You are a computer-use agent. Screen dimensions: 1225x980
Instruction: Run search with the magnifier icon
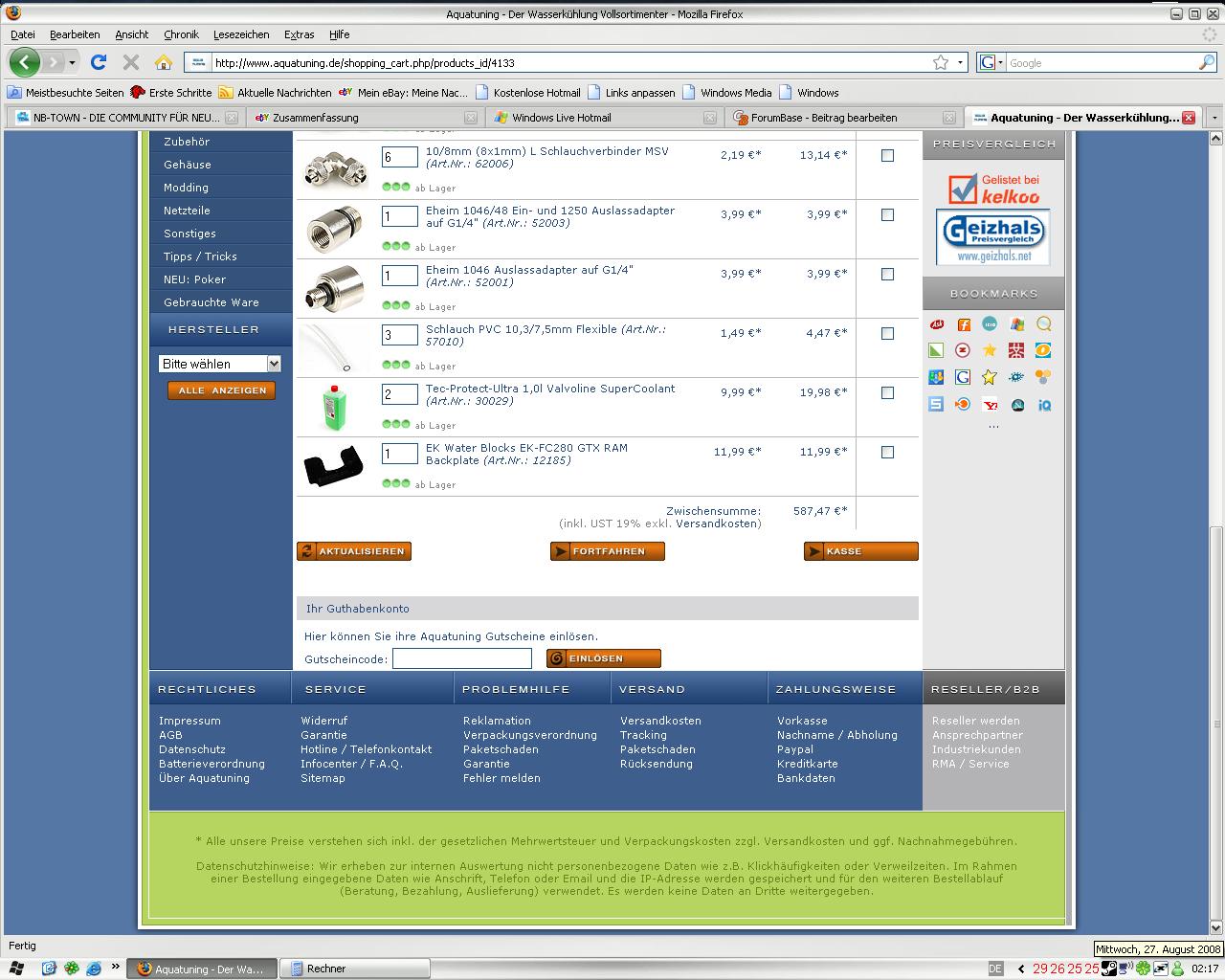click(x=1207, y=62)
